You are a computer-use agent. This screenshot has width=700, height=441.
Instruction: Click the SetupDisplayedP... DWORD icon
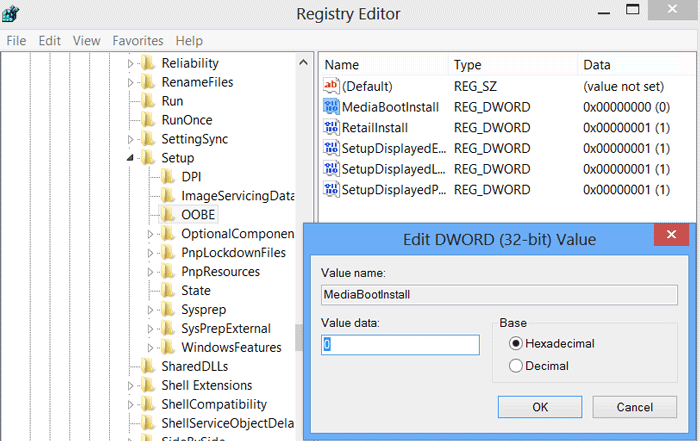tap(331, 189)
